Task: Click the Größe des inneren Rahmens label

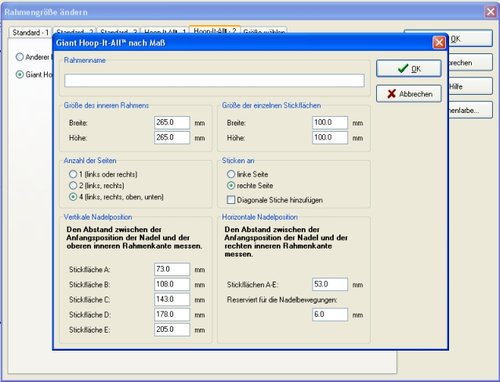Action: click(x=106, y=105)
